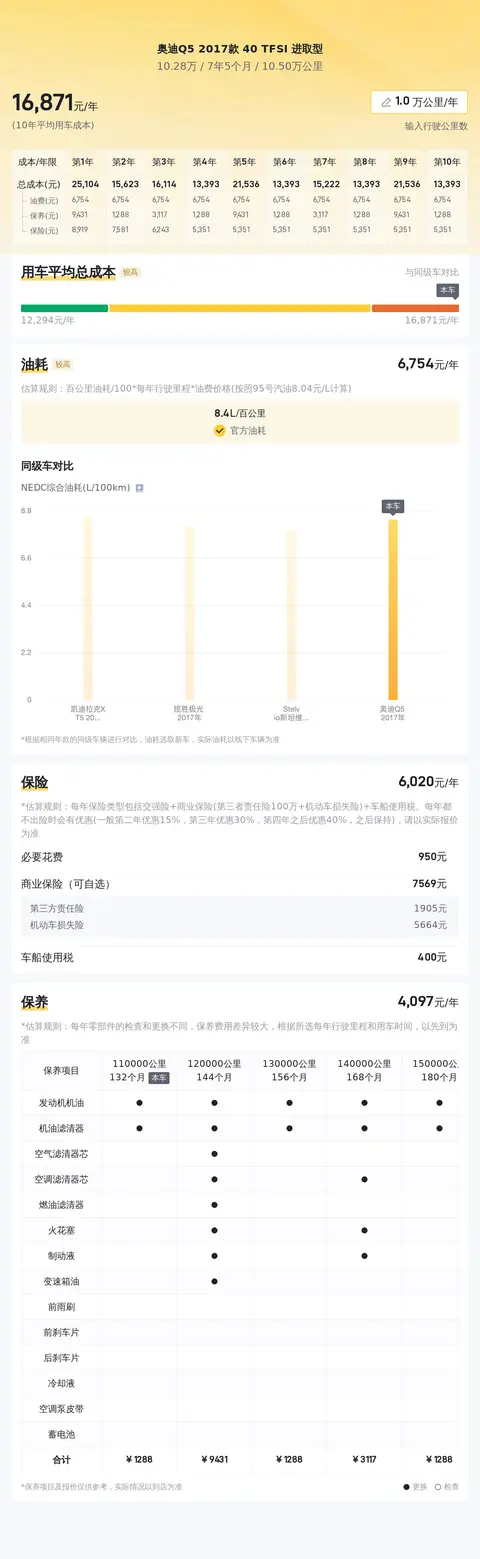Tap 发动机机油 dot in 120000公里 column

[x=214, y=1103]
